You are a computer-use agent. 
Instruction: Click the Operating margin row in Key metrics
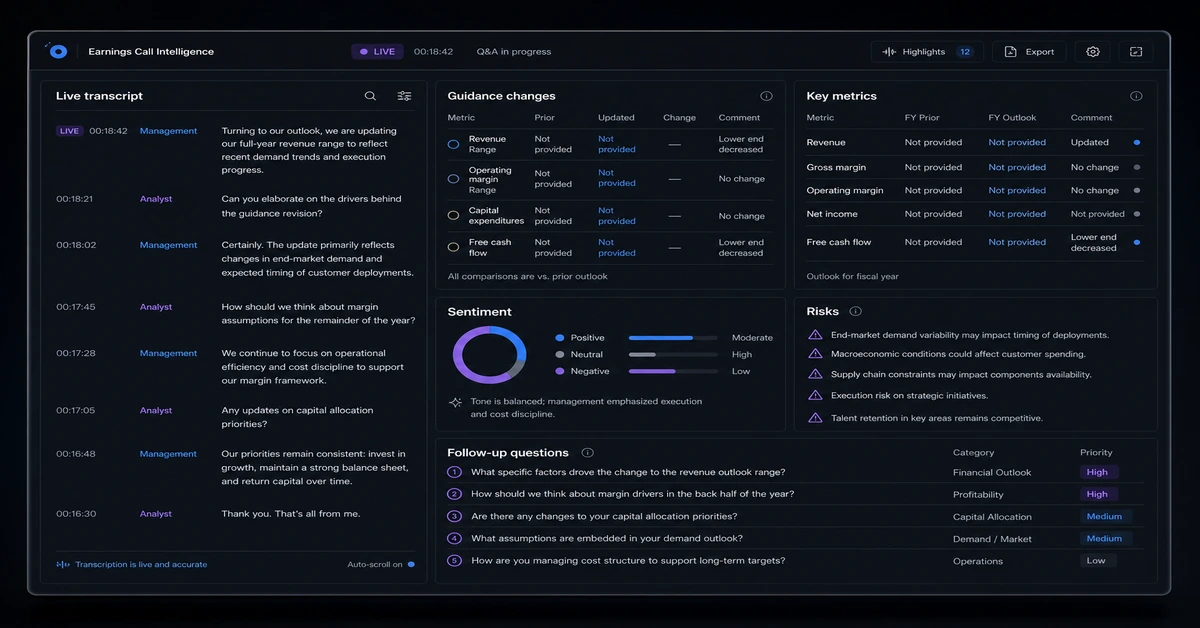click(x=975, y=190)
